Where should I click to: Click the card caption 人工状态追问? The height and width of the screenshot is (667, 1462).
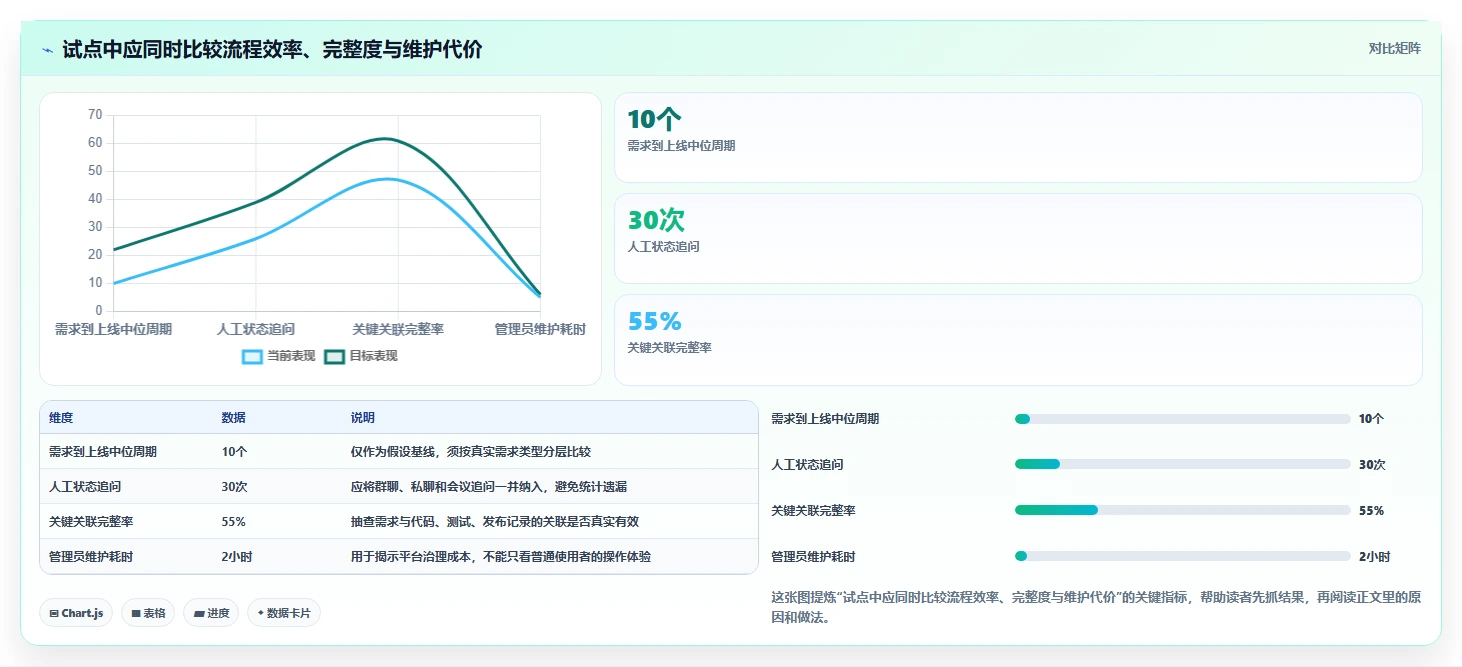663,247
